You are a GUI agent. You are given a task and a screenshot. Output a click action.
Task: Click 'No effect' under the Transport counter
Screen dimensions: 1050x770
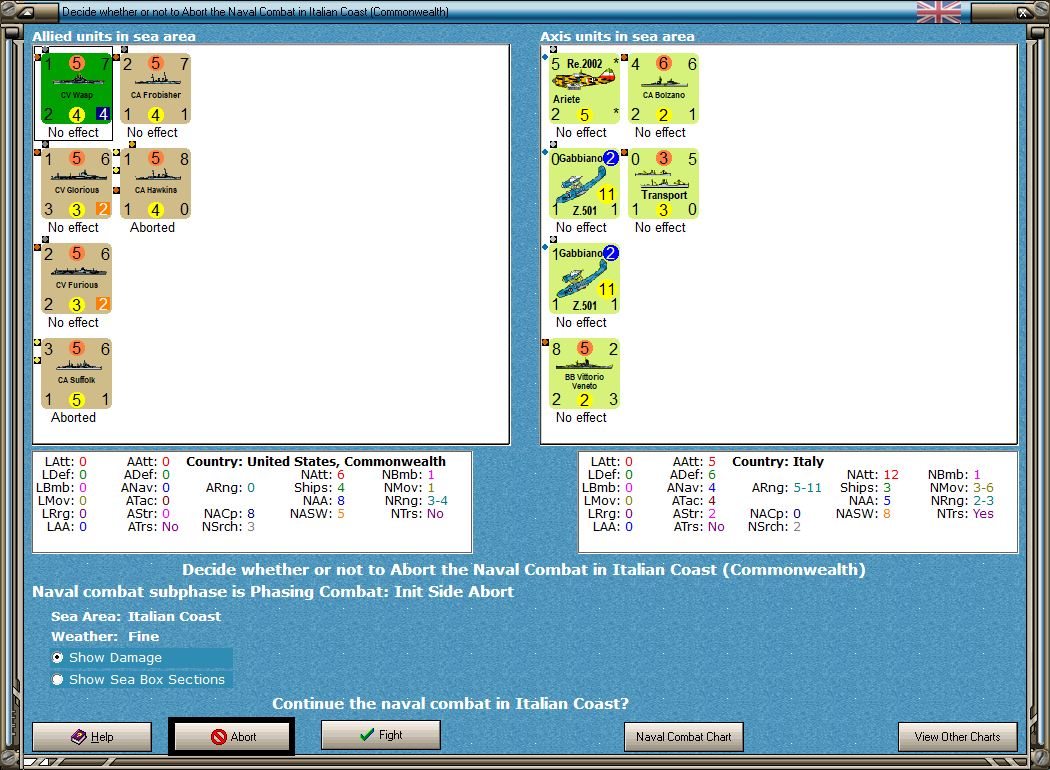[x=660, y=228]
